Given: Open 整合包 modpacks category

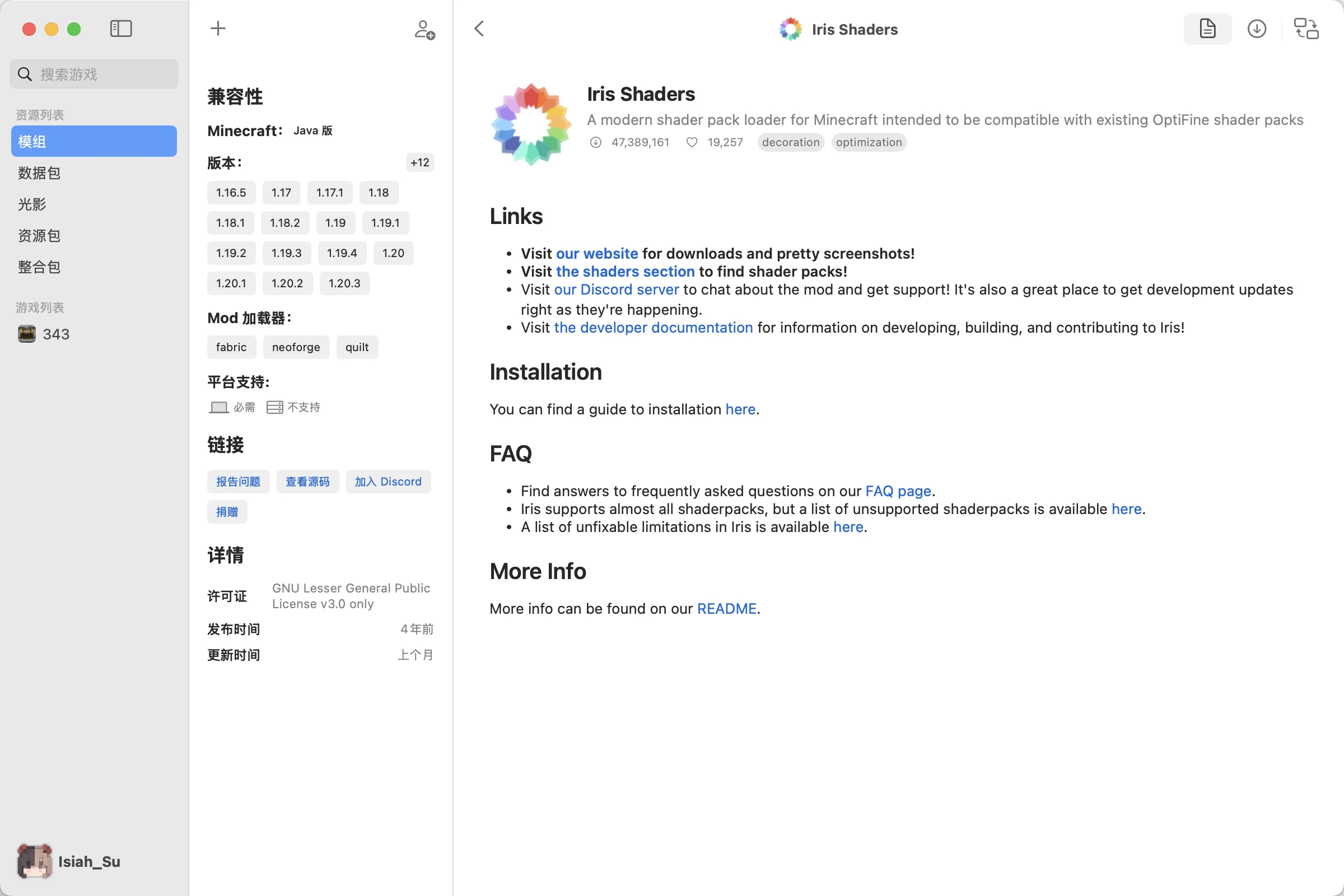Looking at the screenshot, I should [x=39, y=267].
